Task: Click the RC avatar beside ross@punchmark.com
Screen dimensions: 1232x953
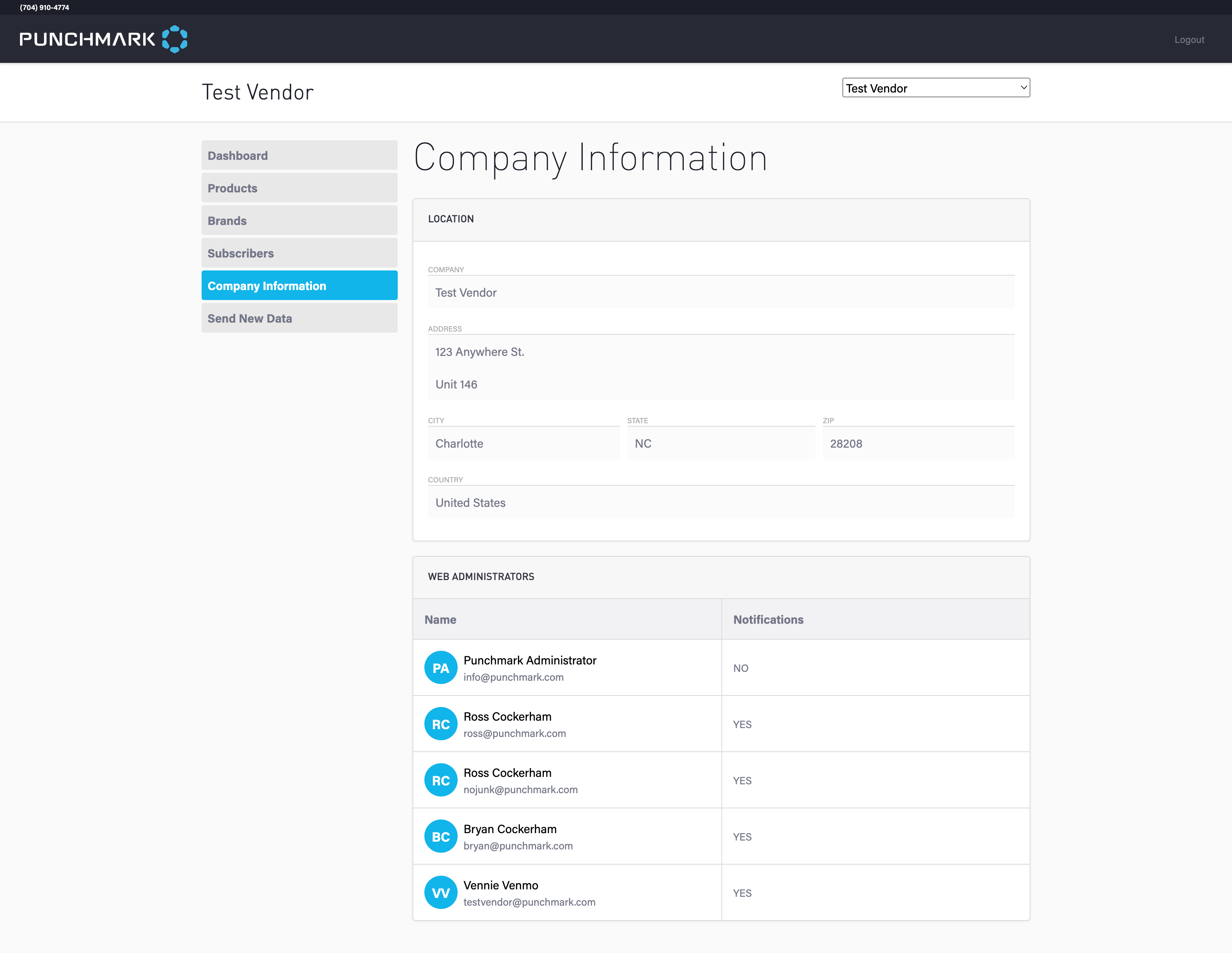Action: [x=441, y=724]
